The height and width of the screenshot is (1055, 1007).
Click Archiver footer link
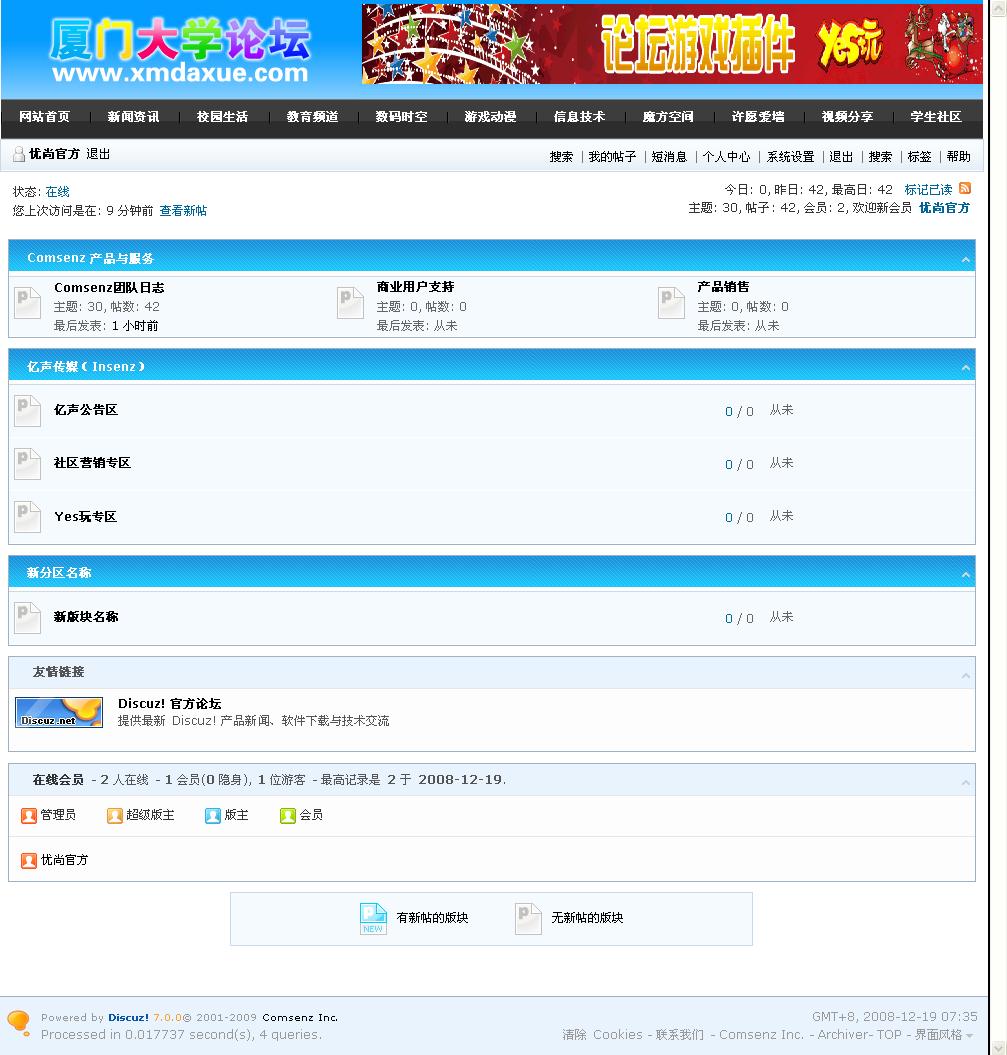tap(844, 1035)
